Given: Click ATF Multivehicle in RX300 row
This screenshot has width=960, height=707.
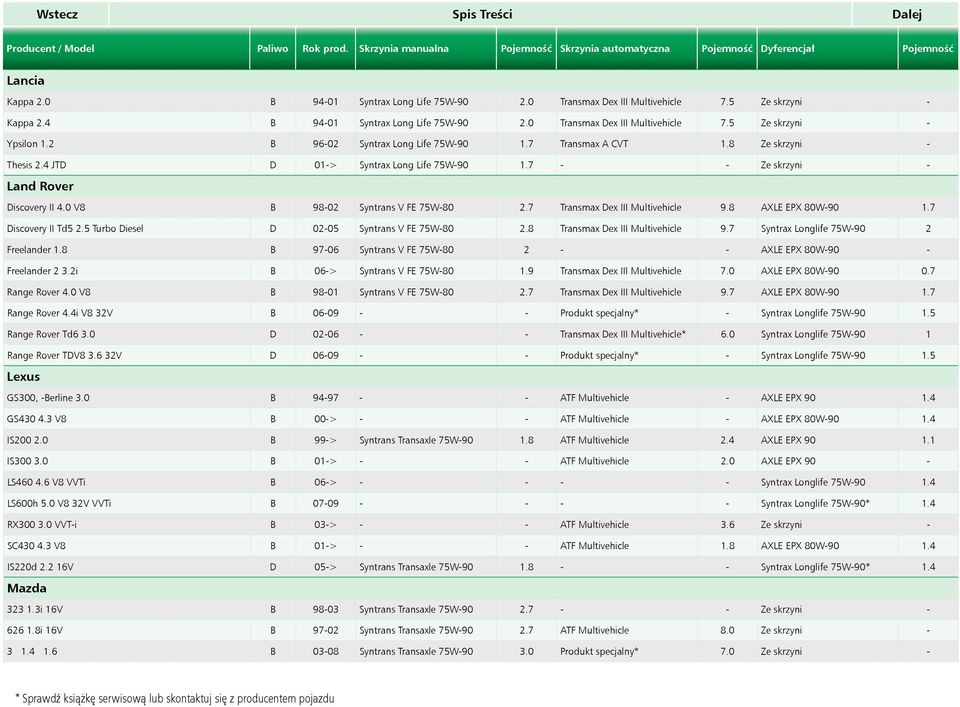Looking at the screenshot, I should [594, 524].
